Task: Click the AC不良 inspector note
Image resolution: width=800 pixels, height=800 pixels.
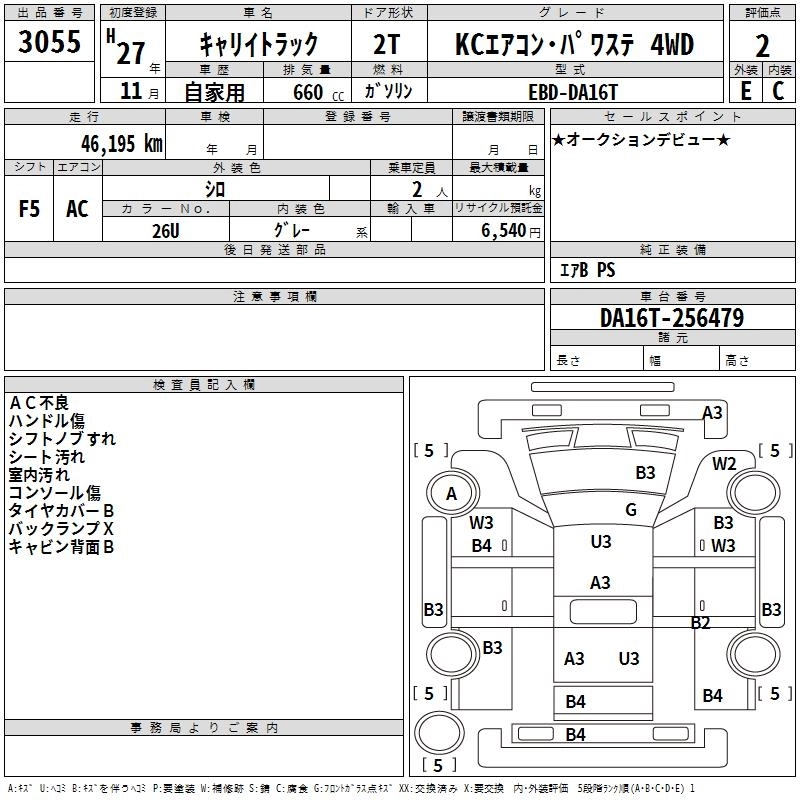Action: coord(39,403)
